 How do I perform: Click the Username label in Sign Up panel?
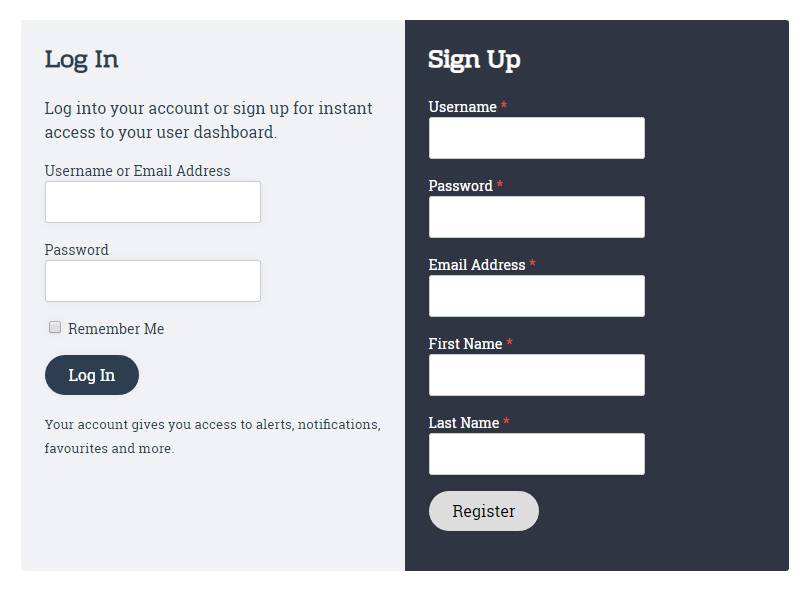coord(462,107)
